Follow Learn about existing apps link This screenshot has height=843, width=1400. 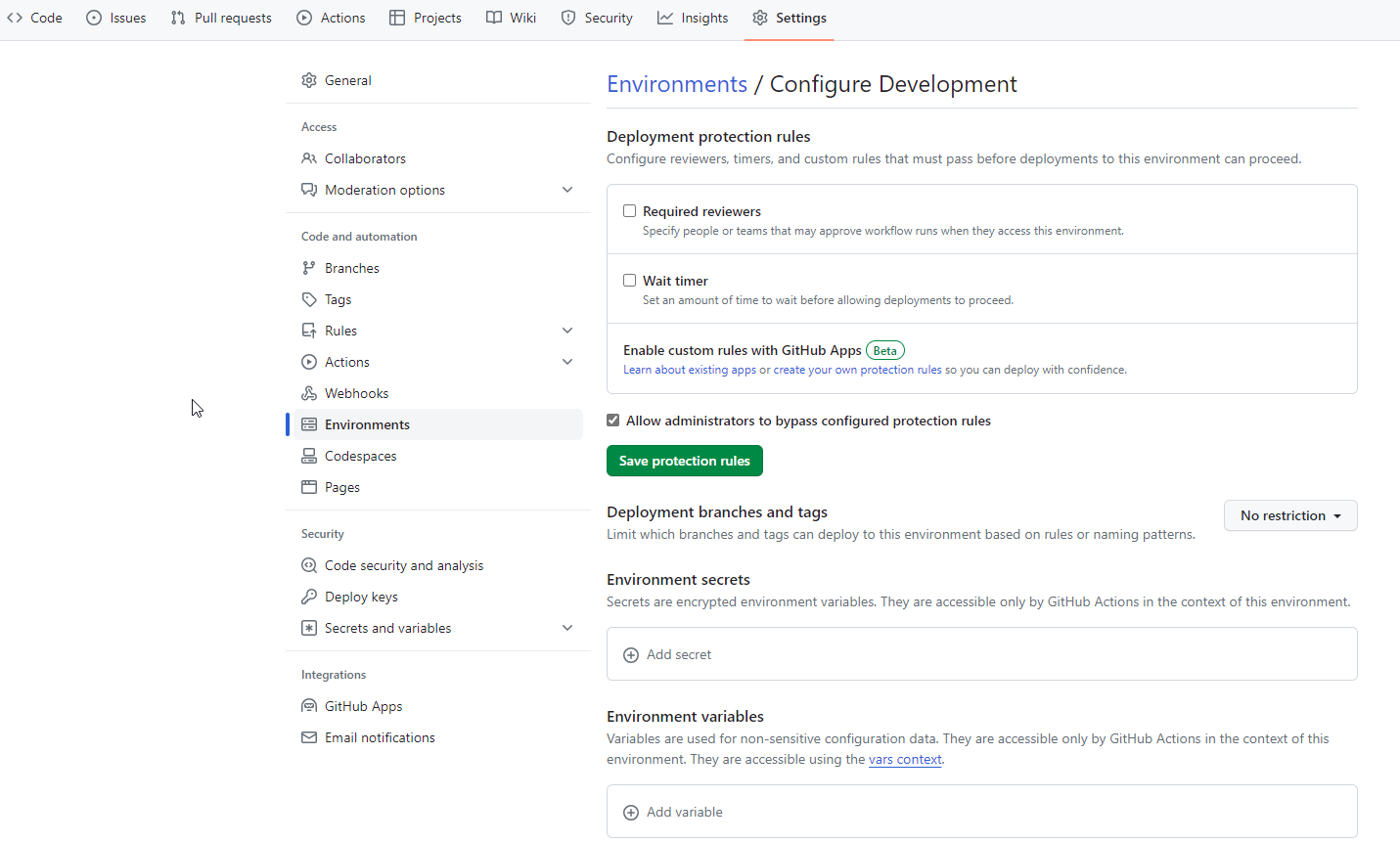[x=690, y=370]
